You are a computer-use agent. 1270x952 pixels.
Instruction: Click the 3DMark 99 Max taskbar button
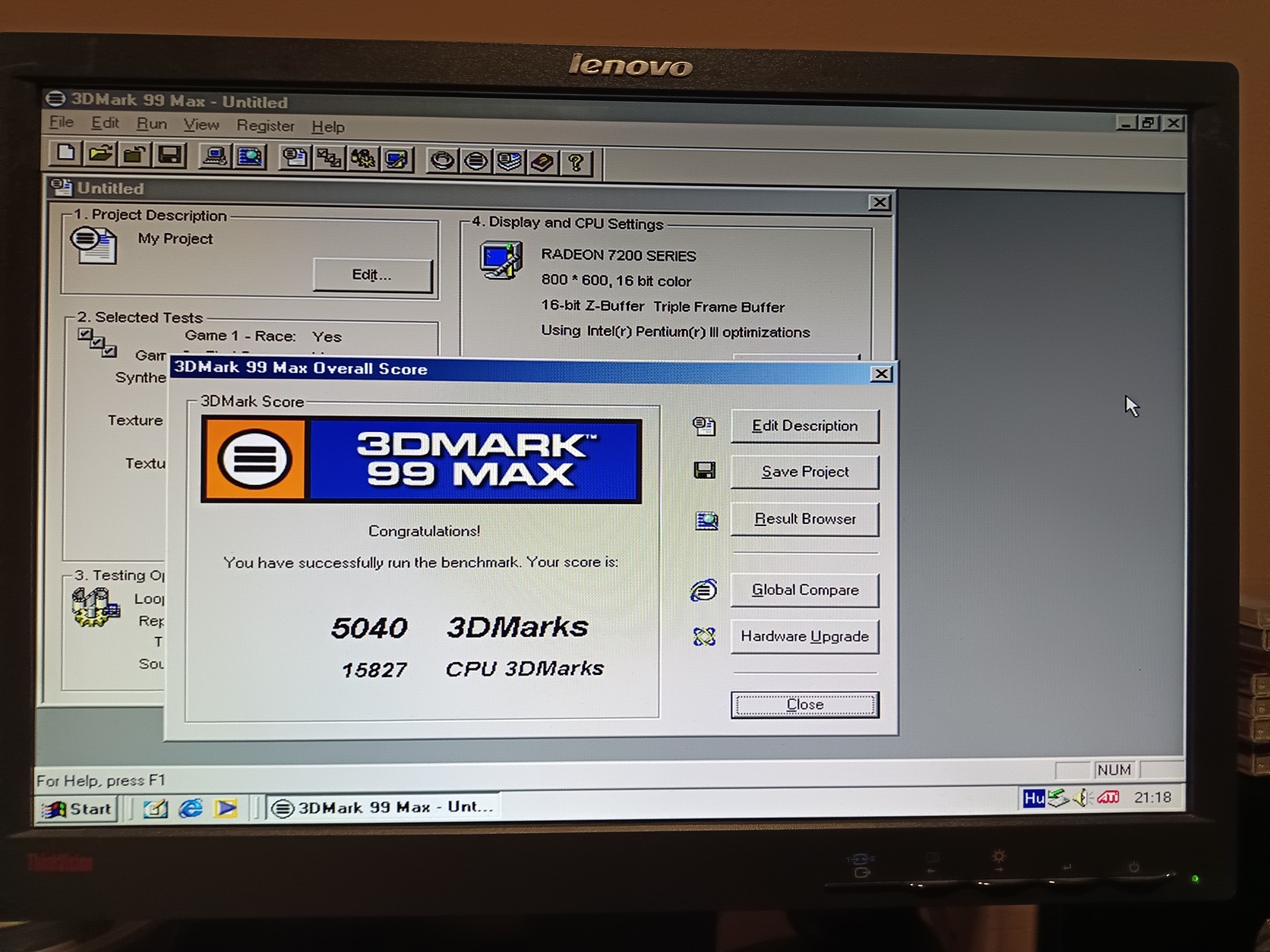click(384, 808)
